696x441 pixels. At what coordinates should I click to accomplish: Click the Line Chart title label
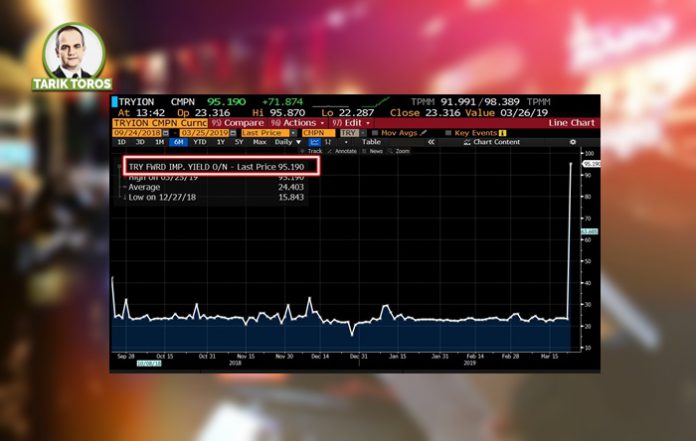571,123
